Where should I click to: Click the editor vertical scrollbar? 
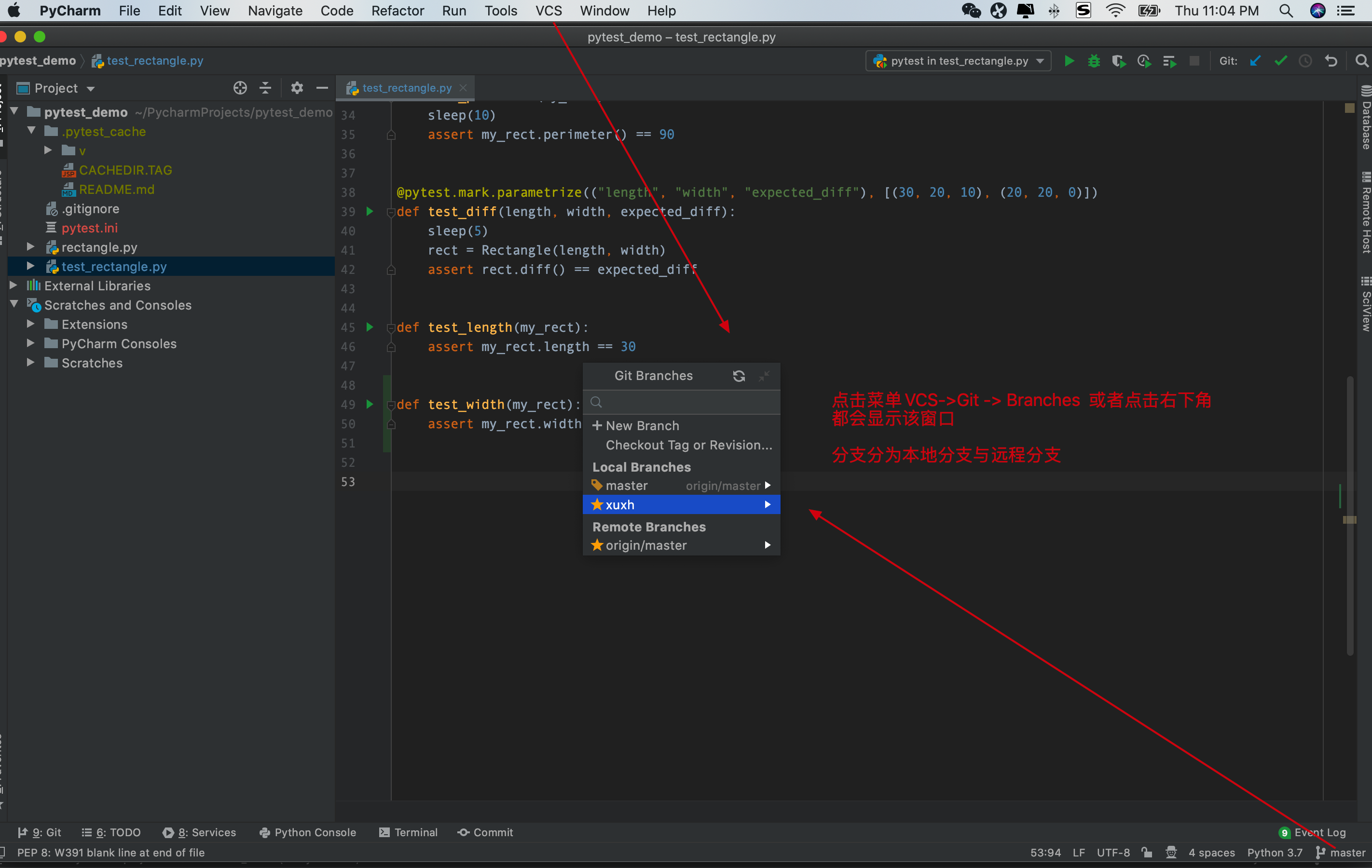(1350, 515)
